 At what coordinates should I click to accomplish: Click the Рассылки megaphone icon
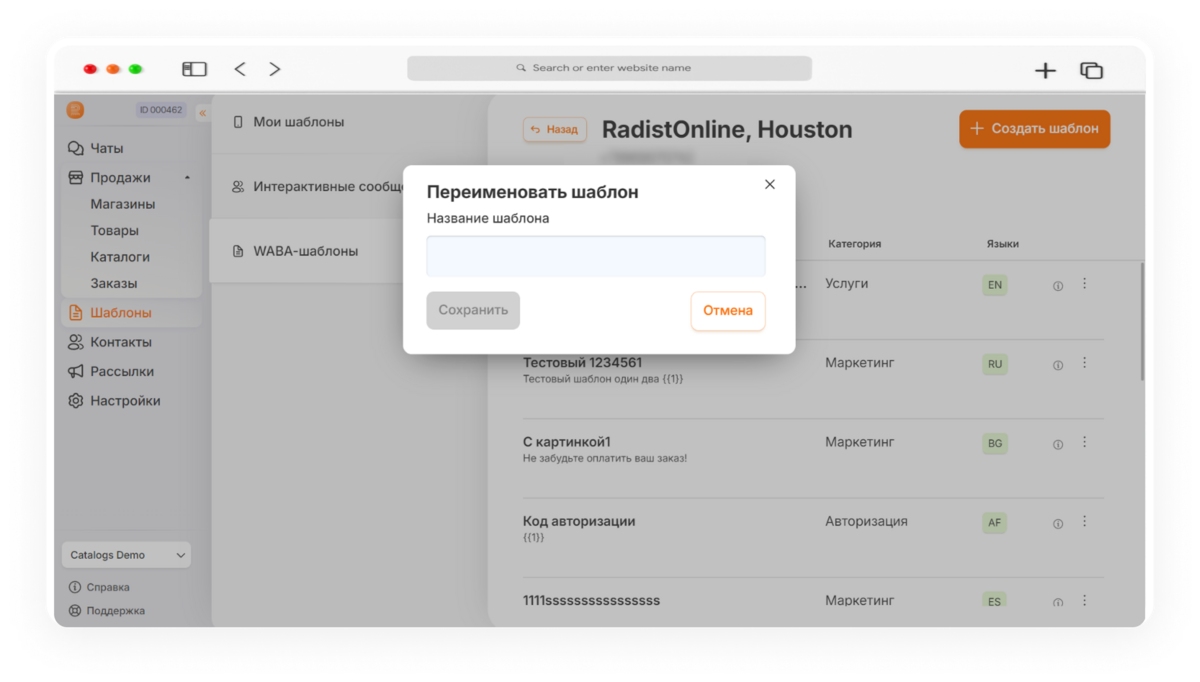[x=75, y=371]
